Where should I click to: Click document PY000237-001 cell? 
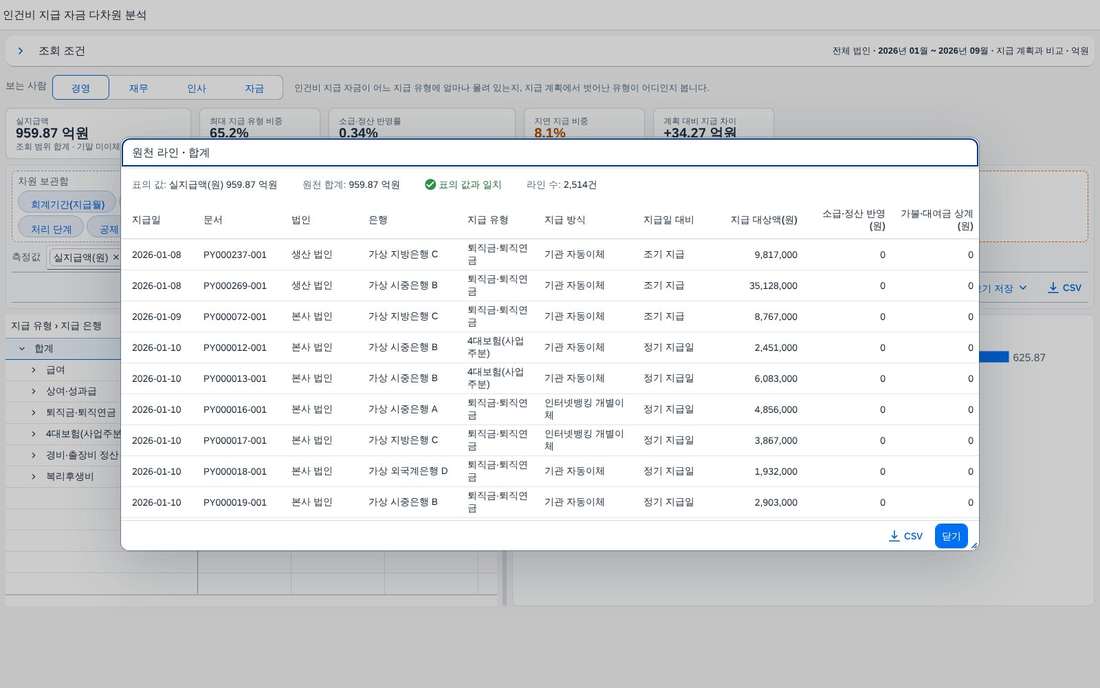[x=235, y=255]
